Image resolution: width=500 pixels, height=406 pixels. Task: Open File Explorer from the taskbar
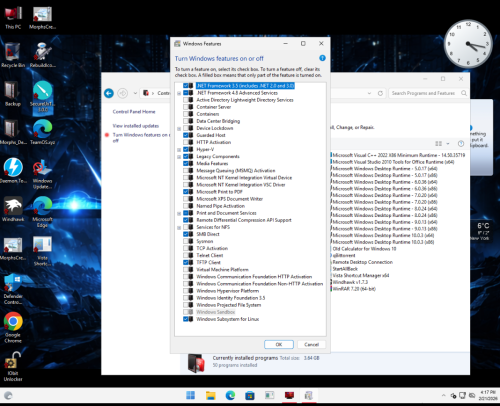click(211, 395)
